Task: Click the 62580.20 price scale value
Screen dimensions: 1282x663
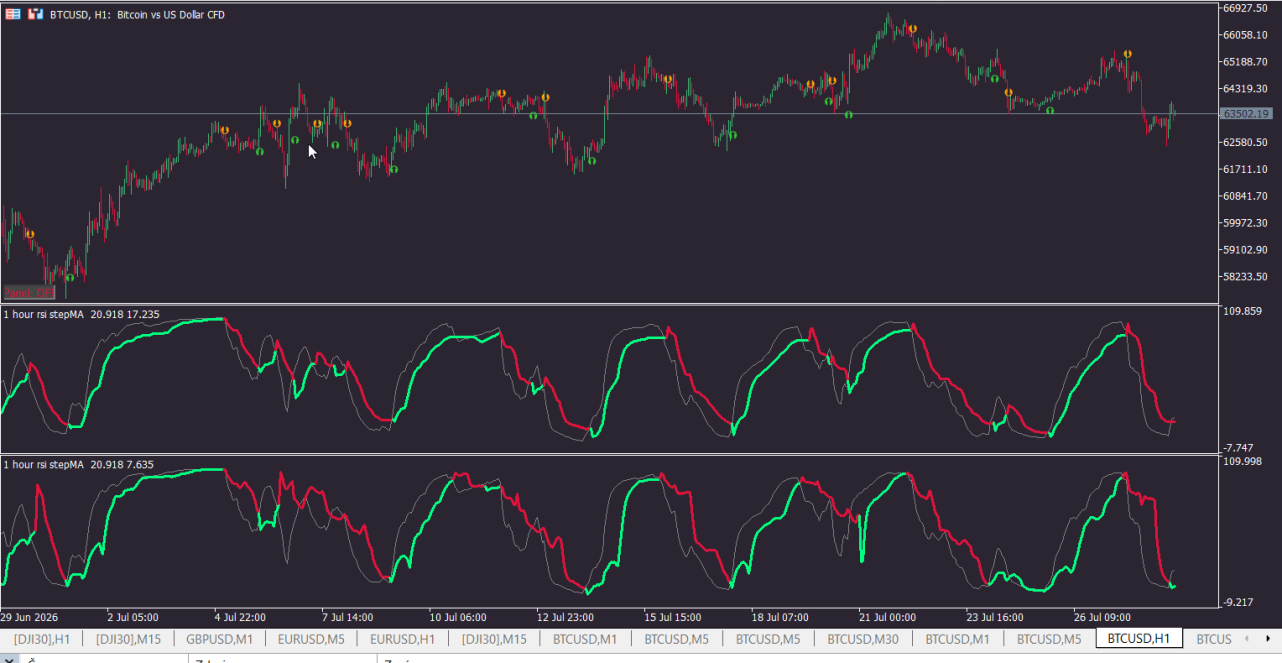Action: coord(1245,142)
